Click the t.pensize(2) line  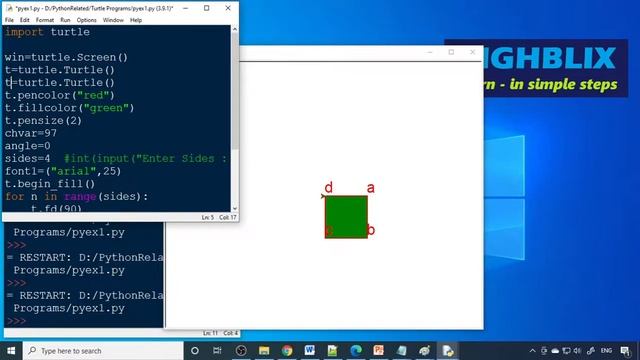tap(43, 120)
